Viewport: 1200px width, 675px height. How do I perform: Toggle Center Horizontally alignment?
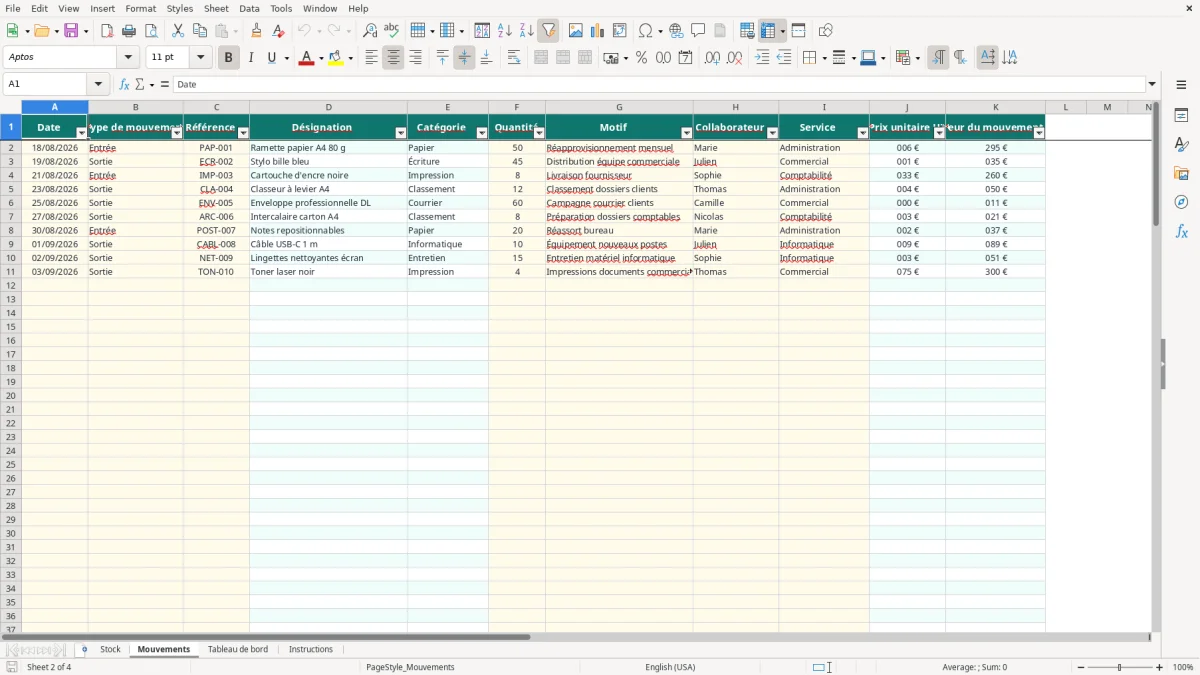[x=393, y=58]
